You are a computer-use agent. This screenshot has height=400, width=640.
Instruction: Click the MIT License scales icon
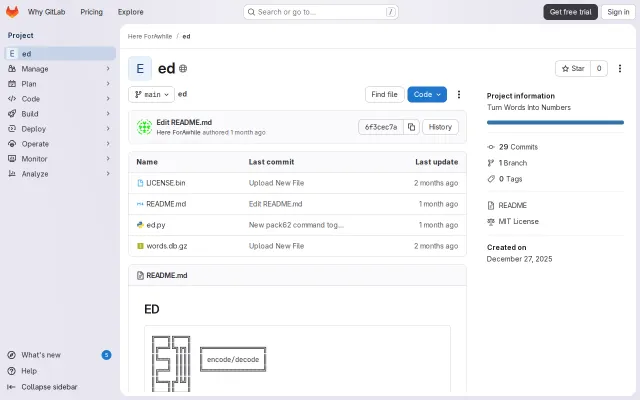click(x=491, y=221)
